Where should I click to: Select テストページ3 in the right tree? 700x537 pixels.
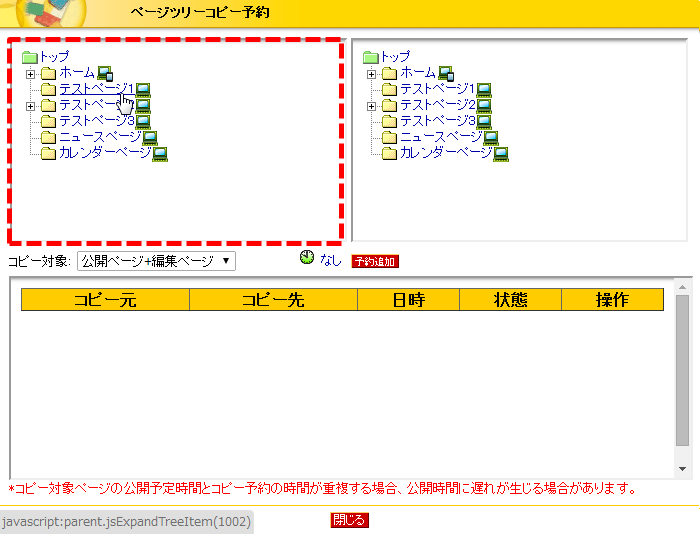click(438, 121)
